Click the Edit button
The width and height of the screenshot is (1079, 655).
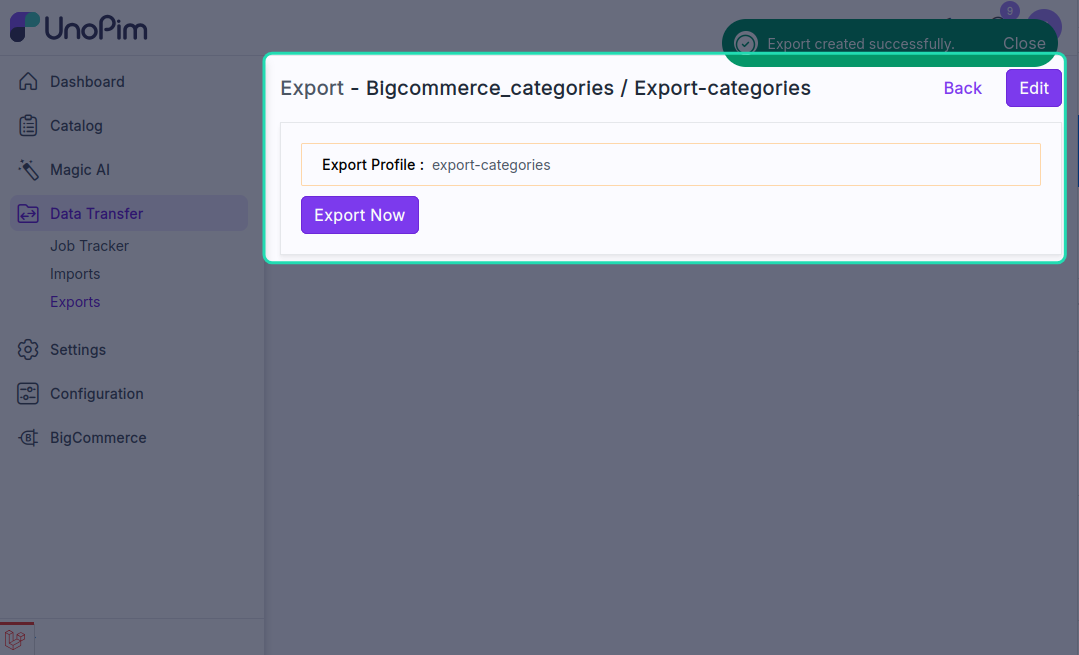point(1034,88)
